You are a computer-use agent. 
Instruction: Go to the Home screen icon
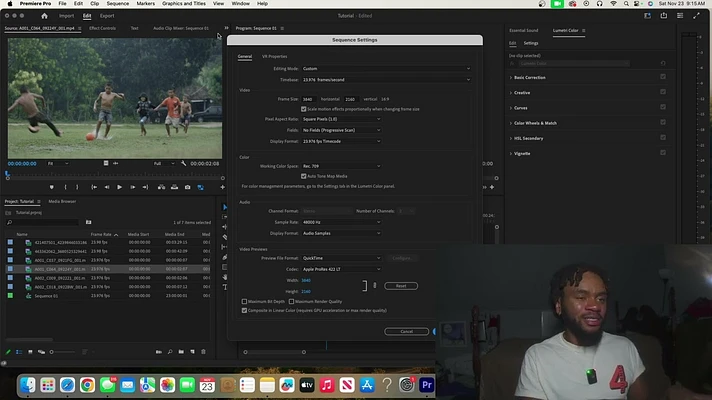[x=44, y=16]
